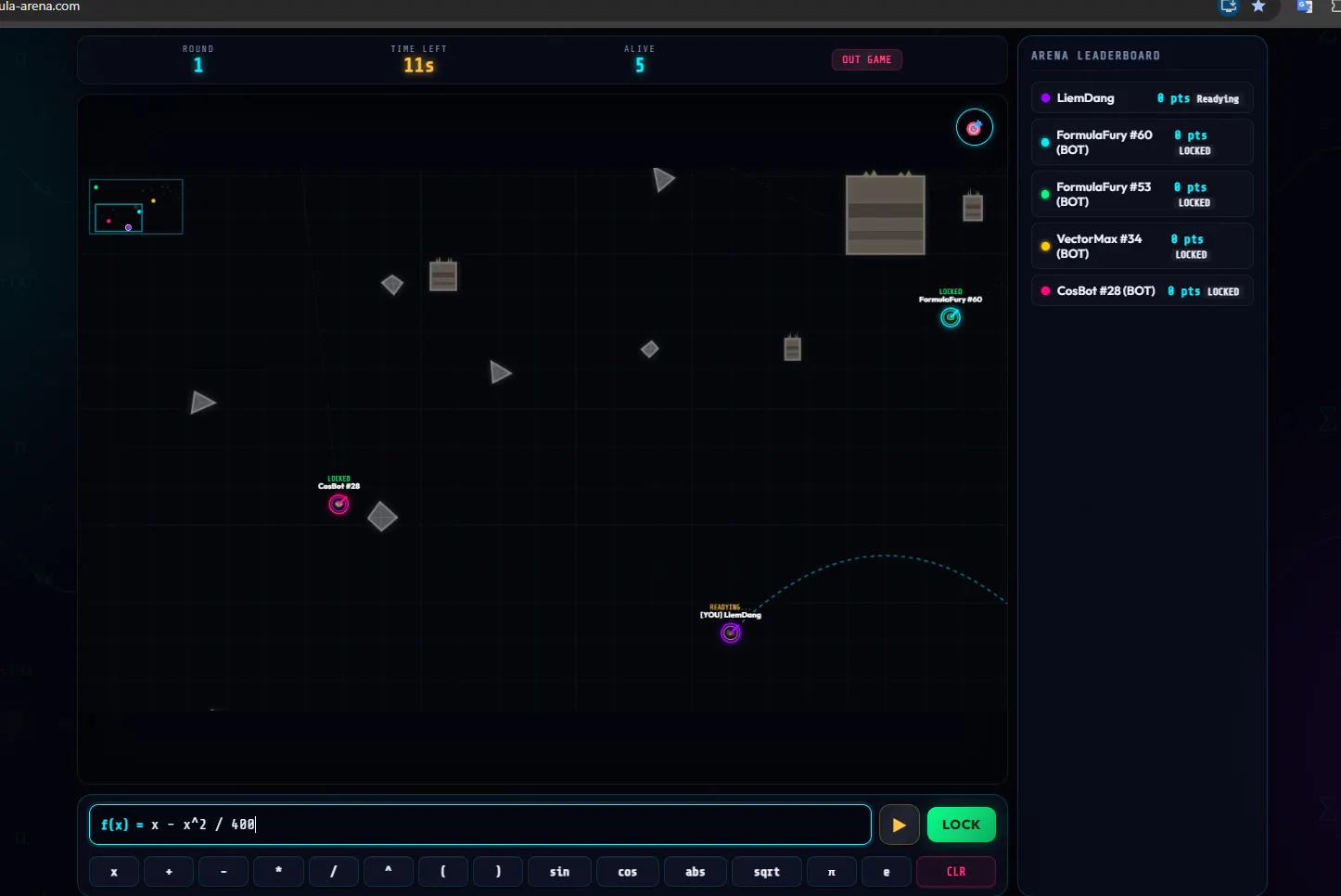Insert abs function key
The image size is (1341, 896).
coord(696,872)
